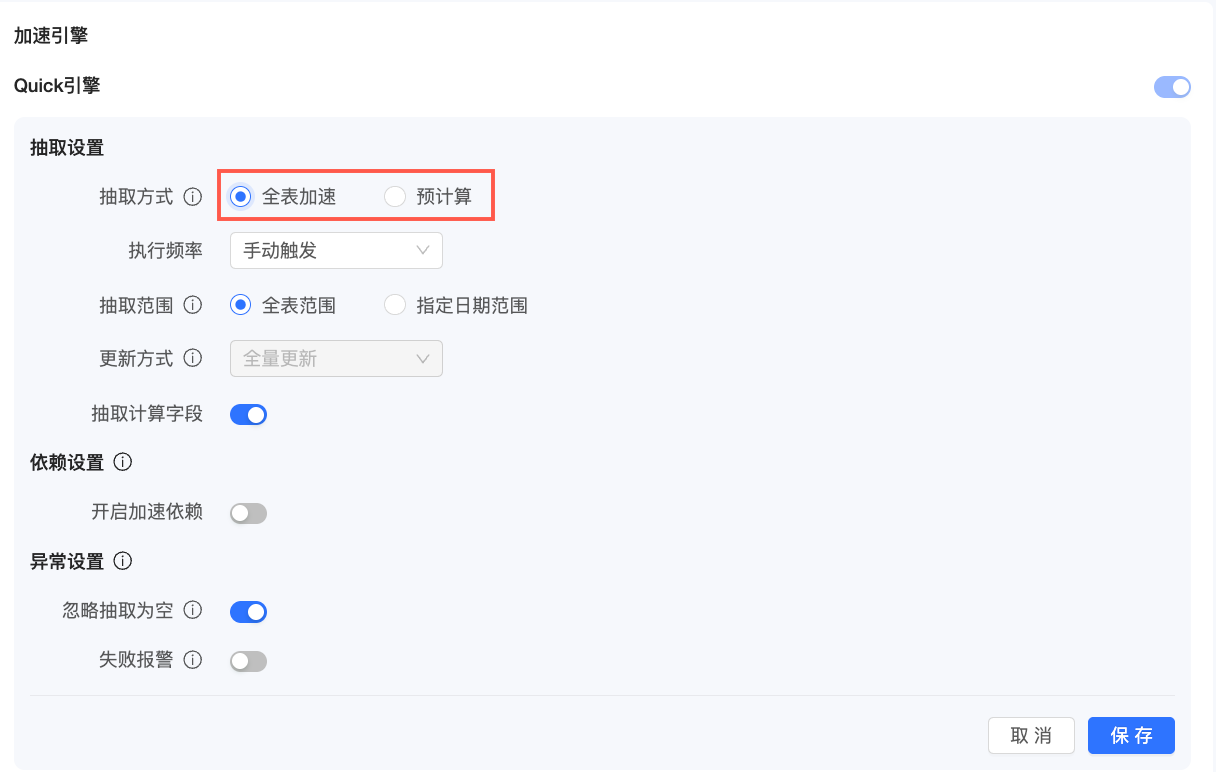Open the 执行频率 手动触发 dropdown

336,250
